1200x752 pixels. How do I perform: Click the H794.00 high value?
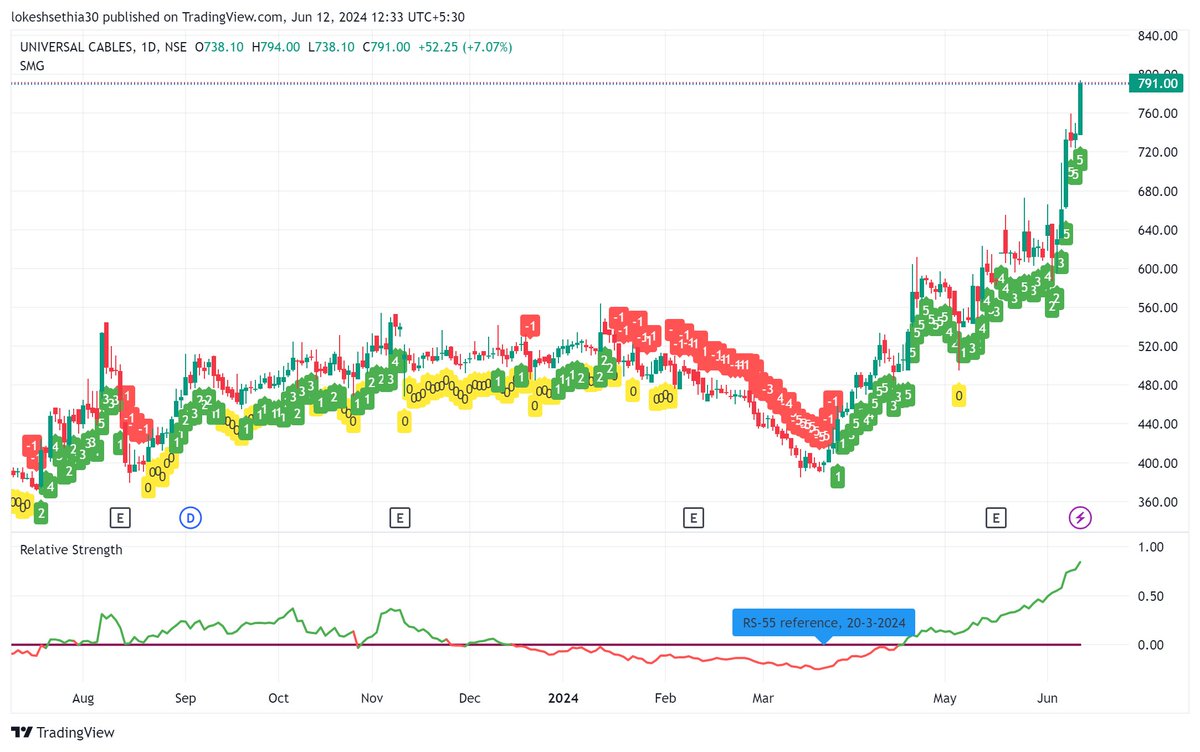[274, 46]
